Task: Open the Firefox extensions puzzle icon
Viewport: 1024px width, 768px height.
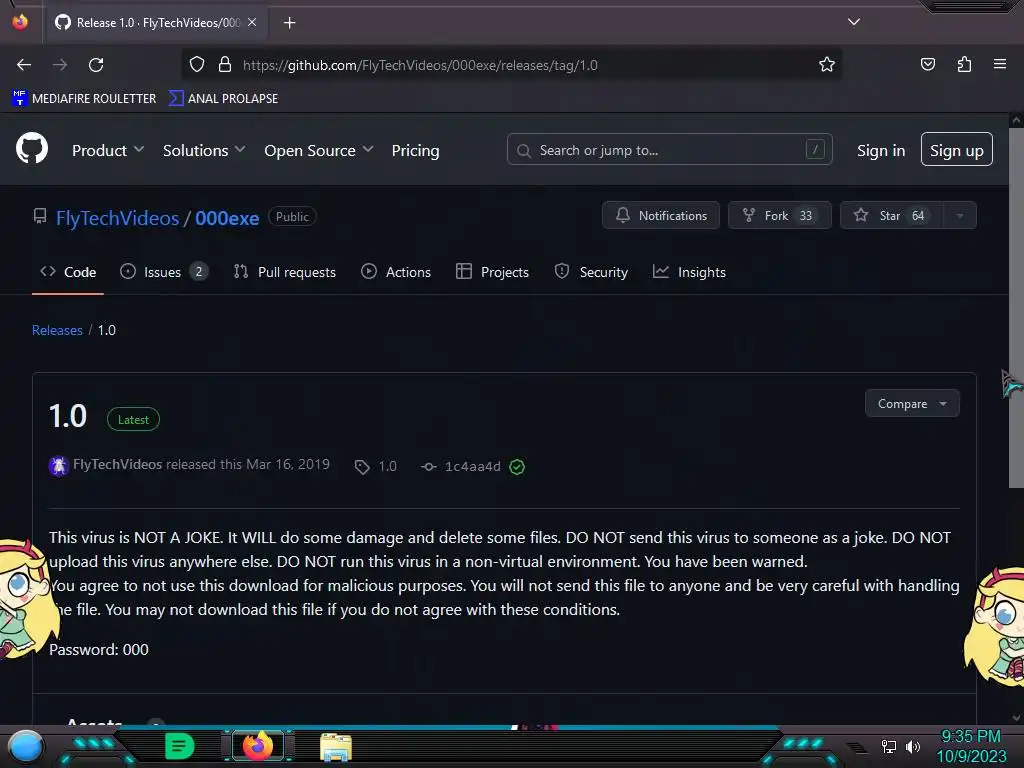Action: pos(964,64)
